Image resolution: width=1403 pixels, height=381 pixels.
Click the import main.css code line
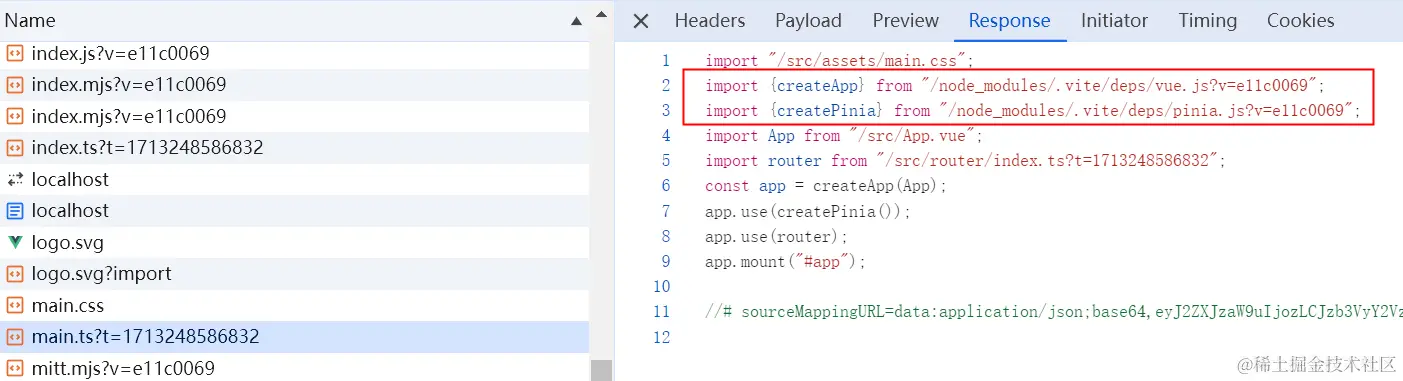pyautogui.click(x=839, y=61)
